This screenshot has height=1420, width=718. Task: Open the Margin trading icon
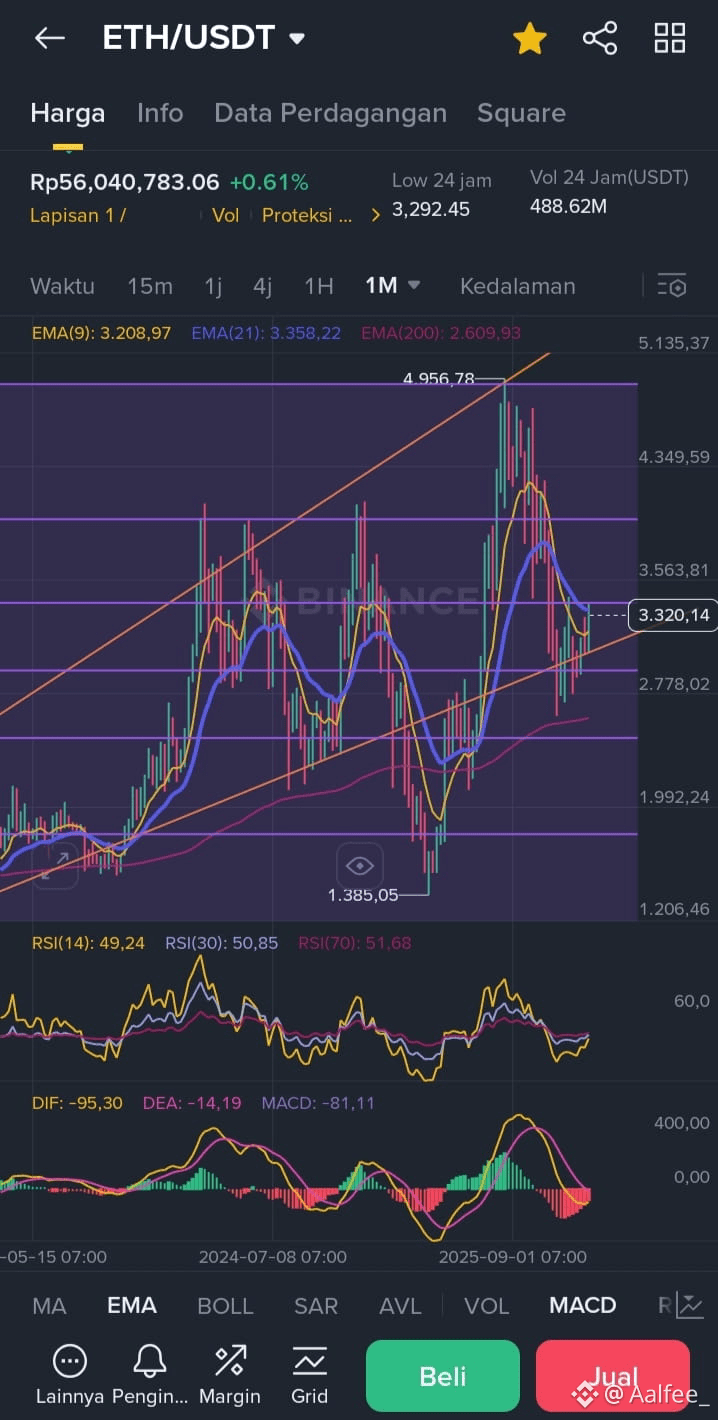point(230,1375)
